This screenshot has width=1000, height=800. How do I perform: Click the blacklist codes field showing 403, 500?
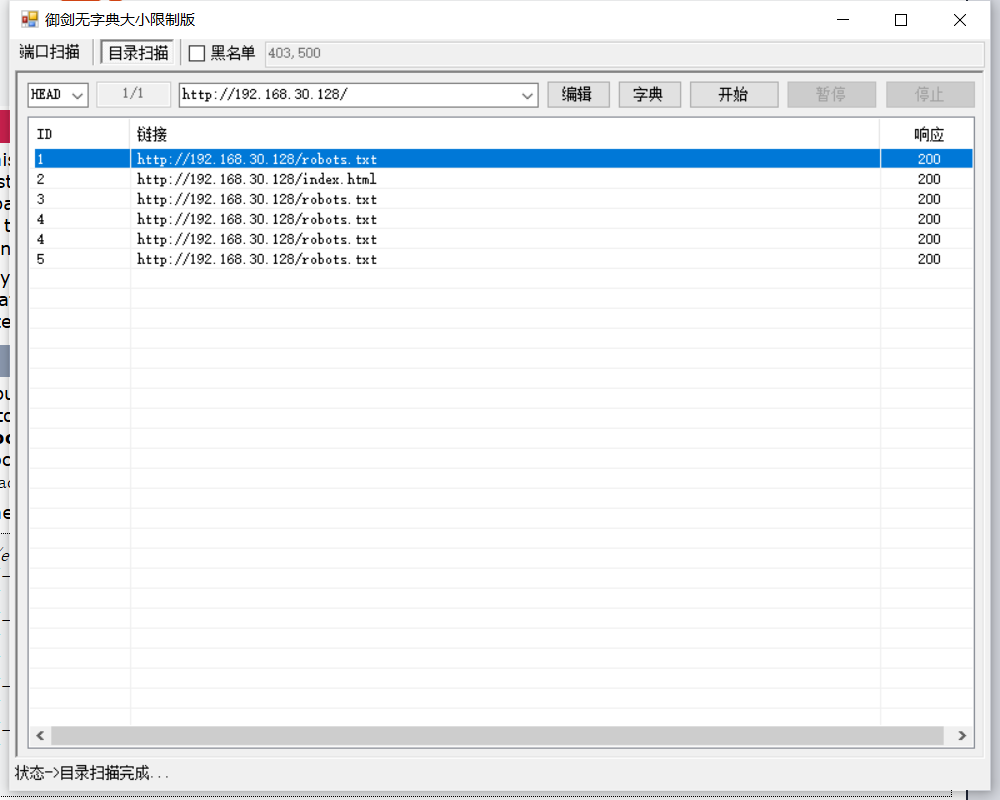(624, 53)
